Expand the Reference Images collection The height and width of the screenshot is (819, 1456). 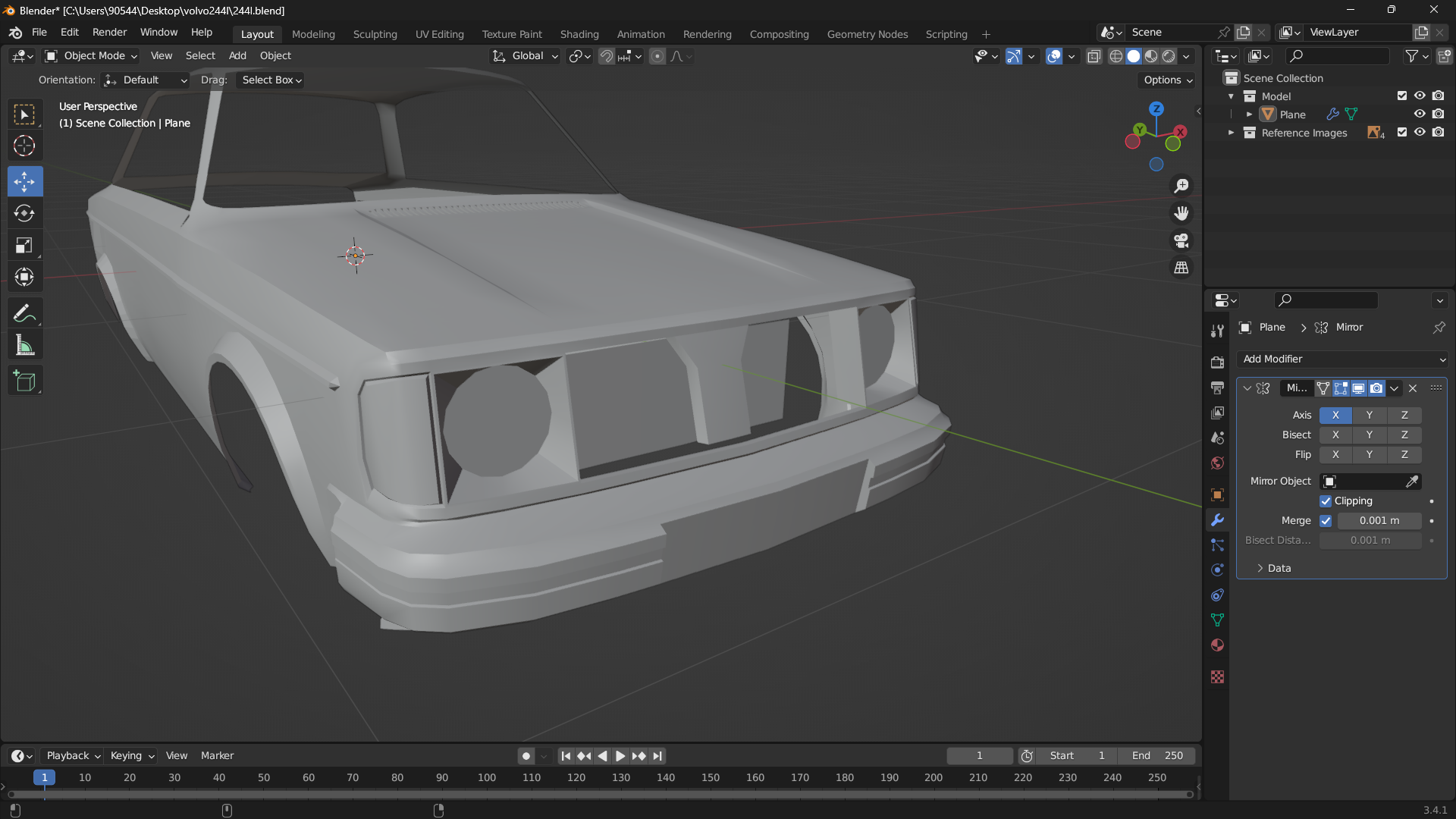click(x=1231, y=133)
